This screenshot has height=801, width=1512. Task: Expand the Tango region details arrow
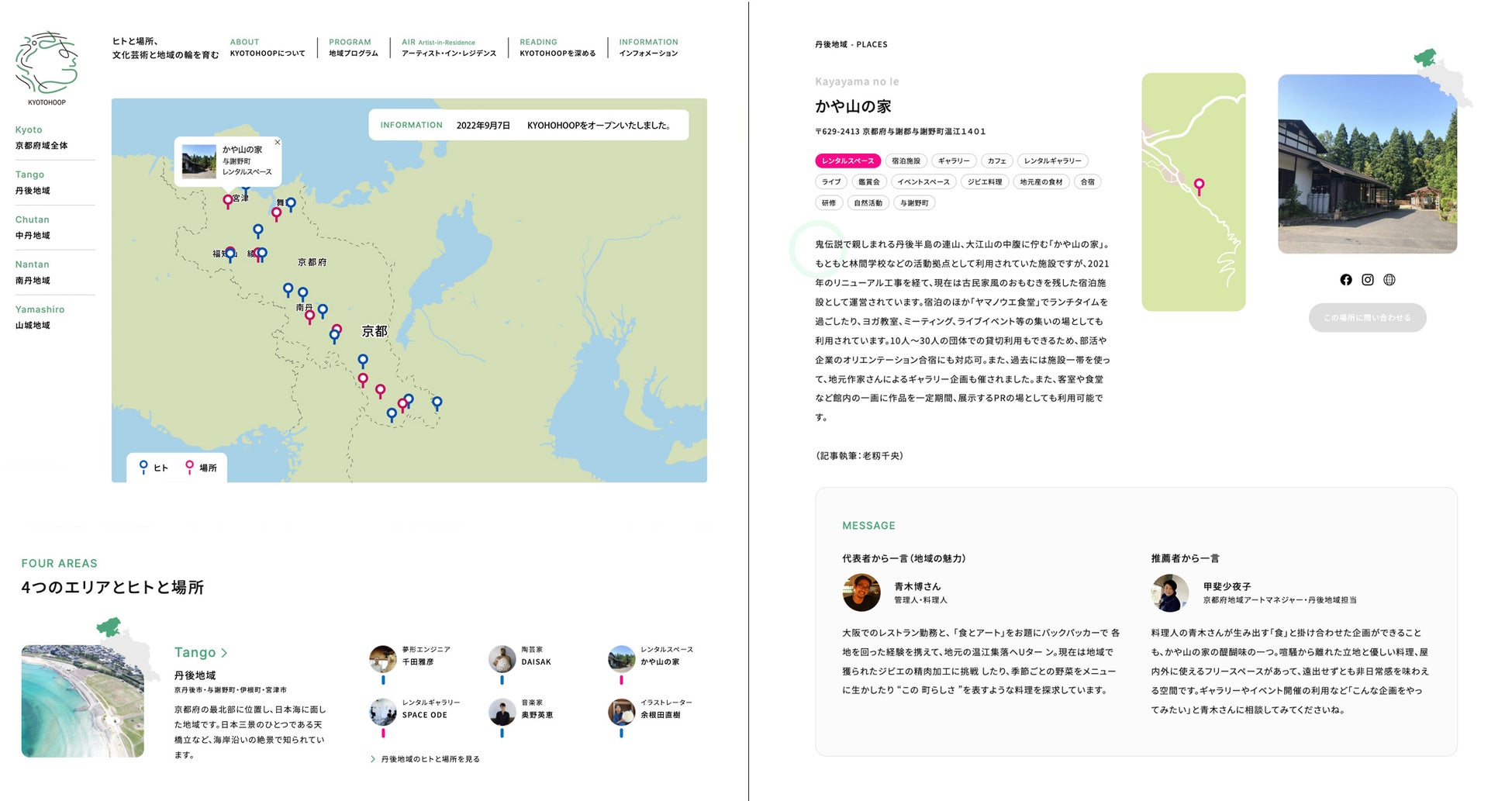coord(225,652)
